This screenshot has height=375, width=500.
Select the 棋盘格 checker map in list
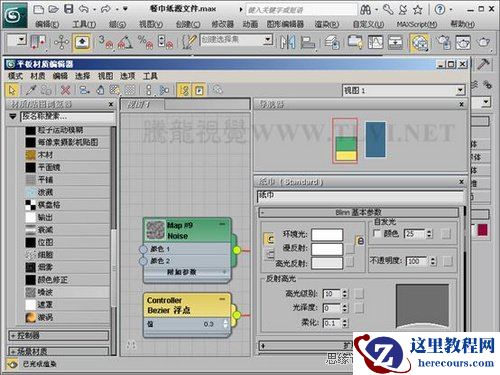click(67, 205)
